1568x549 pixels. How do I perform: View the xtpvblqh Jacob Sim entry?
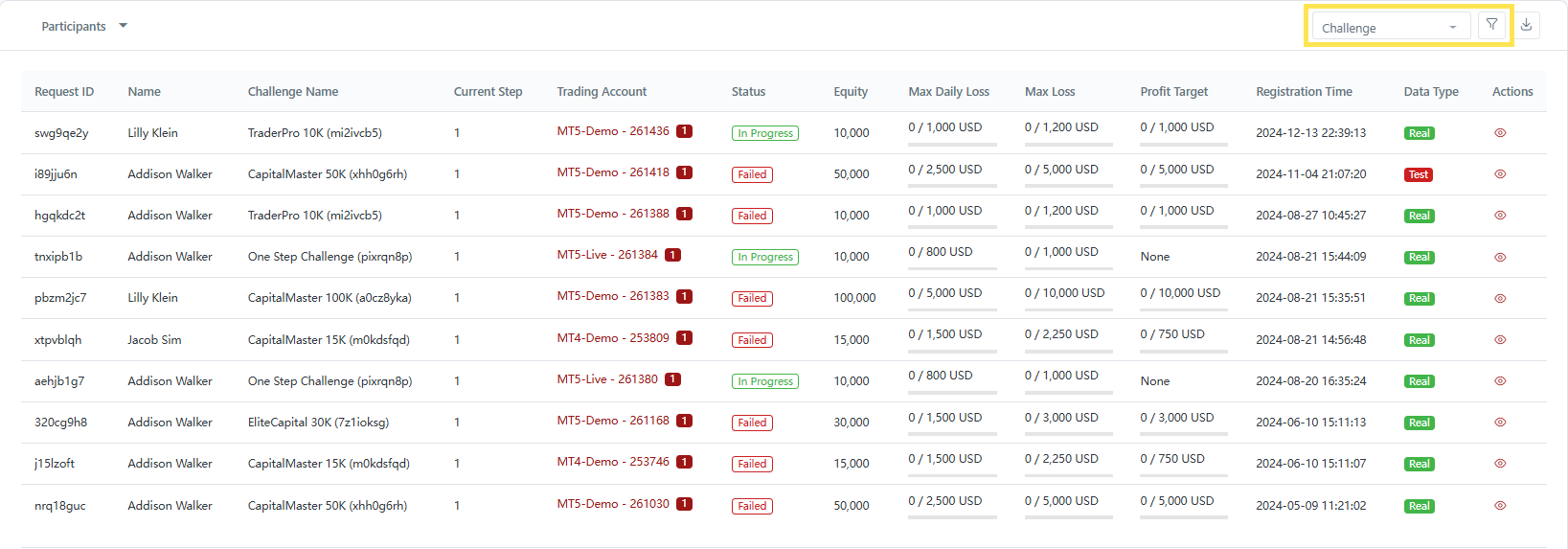(1500, 340)
